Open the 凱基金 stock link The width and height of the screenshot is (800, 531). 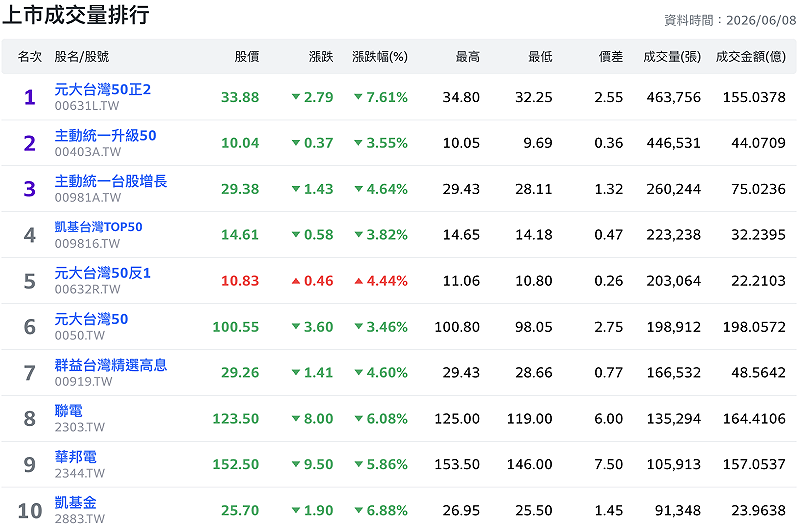click(76, 502)
